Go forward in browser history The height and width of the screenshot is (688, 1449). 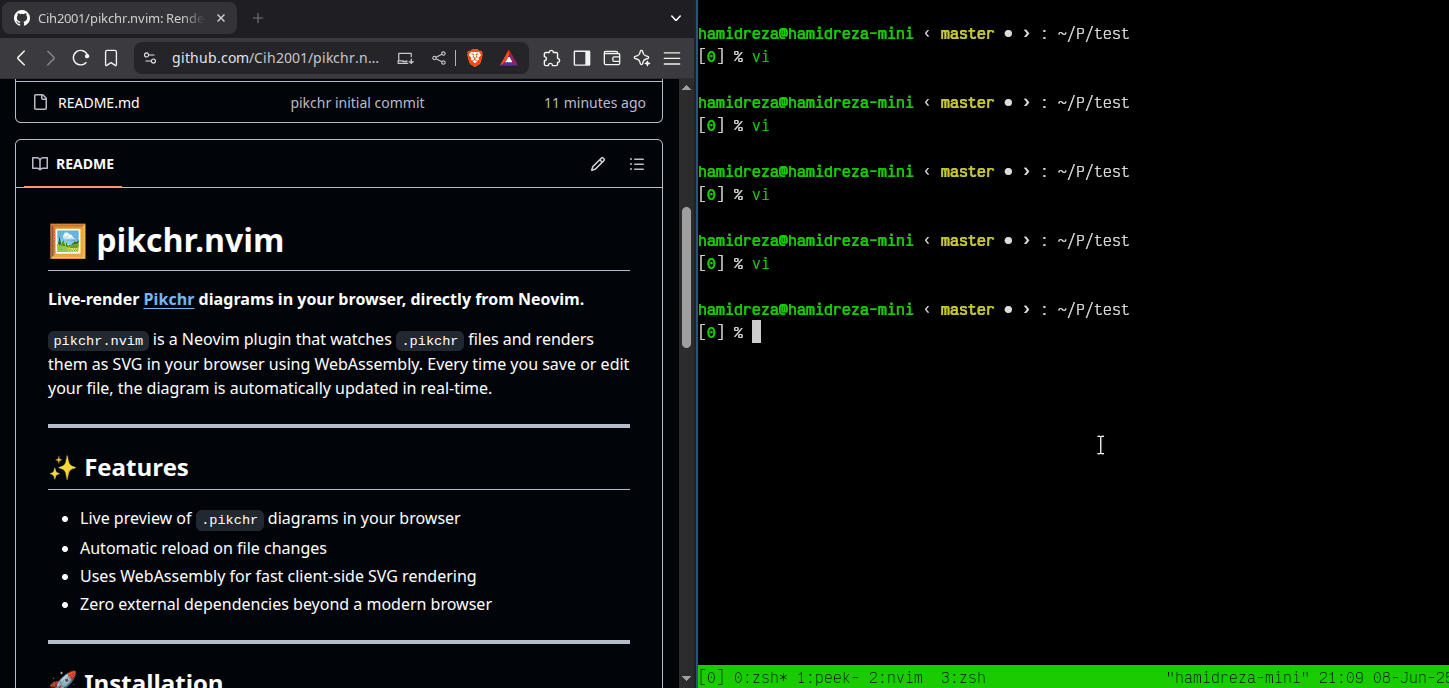click(x=51, y=58)
